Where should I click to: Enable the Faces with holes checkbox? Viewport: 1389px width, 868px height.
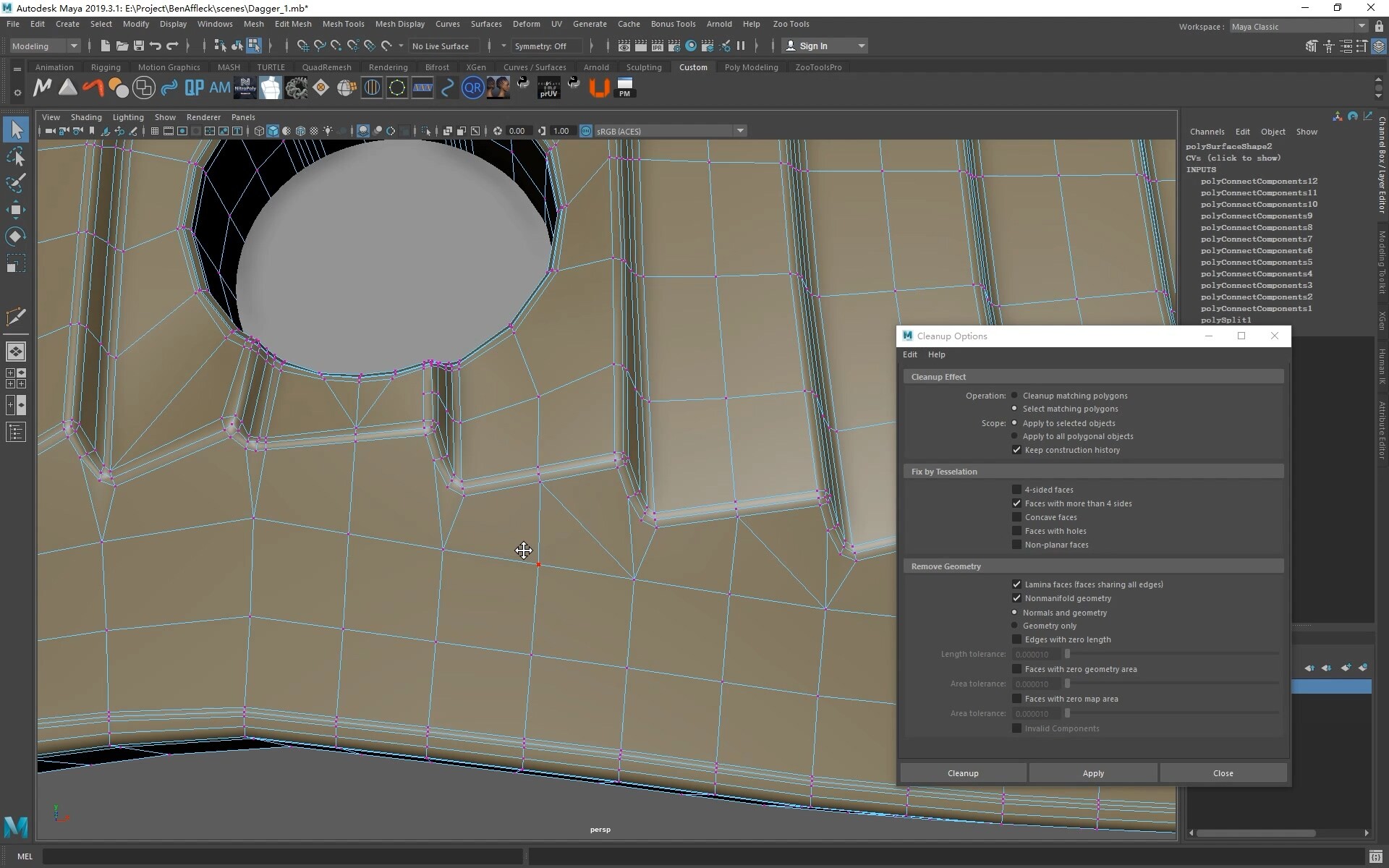[1017, 531]
